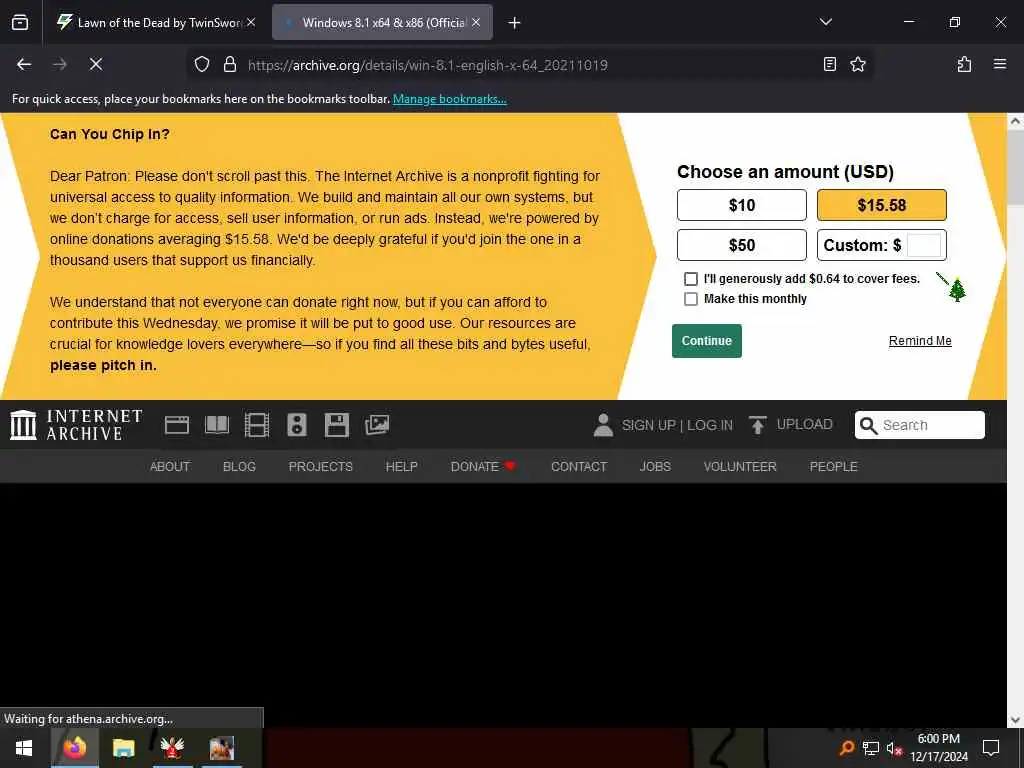Open the Texts book icon
The height and width of the screenshot is (768, 1024).
point(217,425)
